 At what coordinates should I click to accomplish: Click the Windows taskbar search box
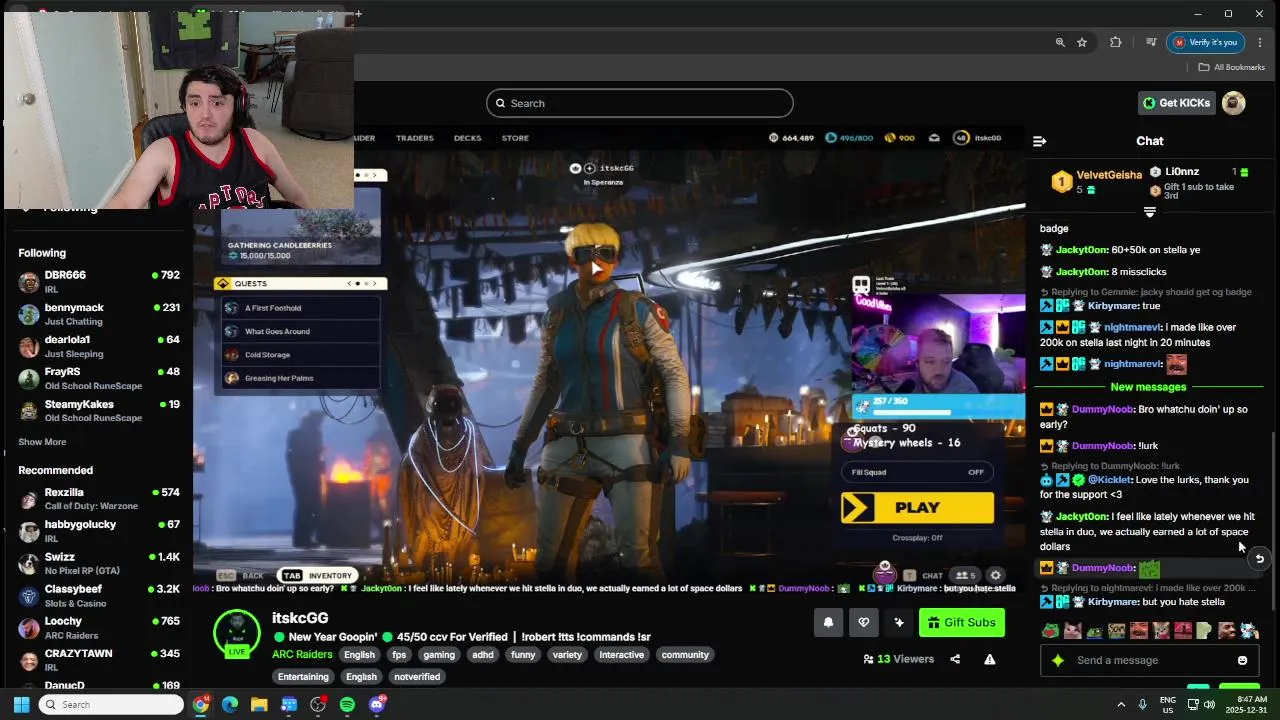click(112, 704)
